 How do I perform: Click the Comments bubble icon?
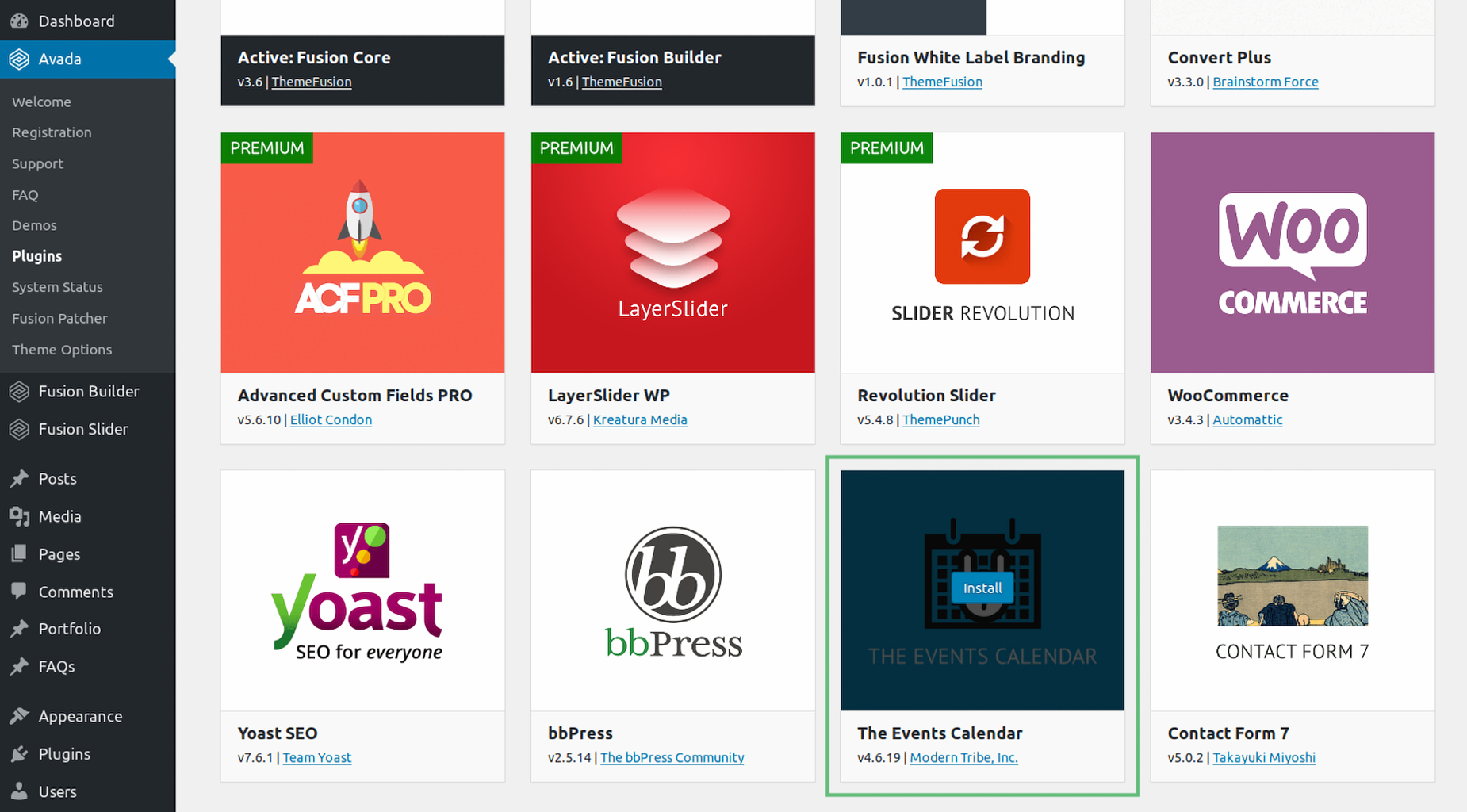(x=19, y=592)
